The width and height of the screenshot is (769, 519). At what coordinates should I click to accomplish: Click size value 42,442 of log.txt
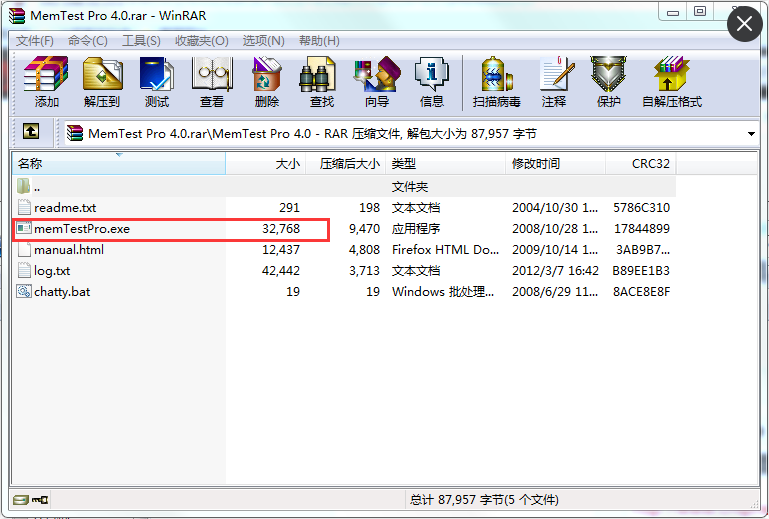coord(281,271)
